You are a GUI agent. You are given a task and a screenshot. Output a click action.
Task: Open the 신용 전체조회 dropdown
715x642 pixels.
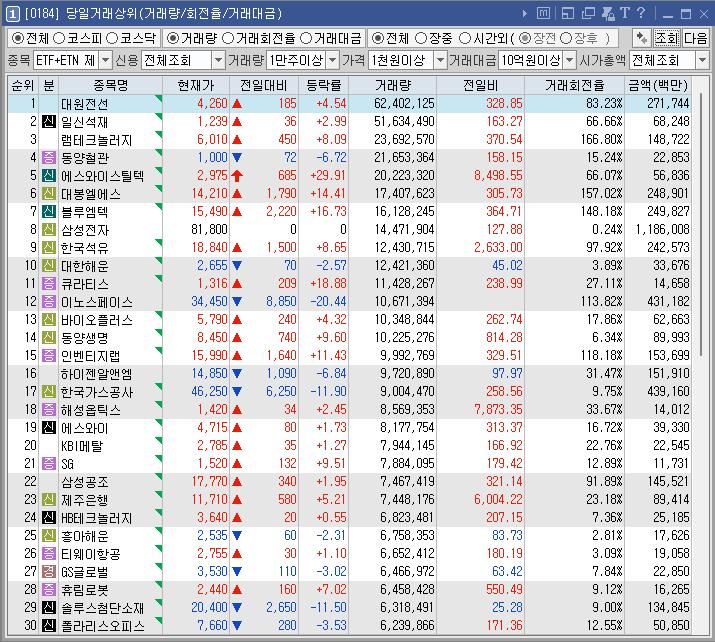[x=218, y=60]
